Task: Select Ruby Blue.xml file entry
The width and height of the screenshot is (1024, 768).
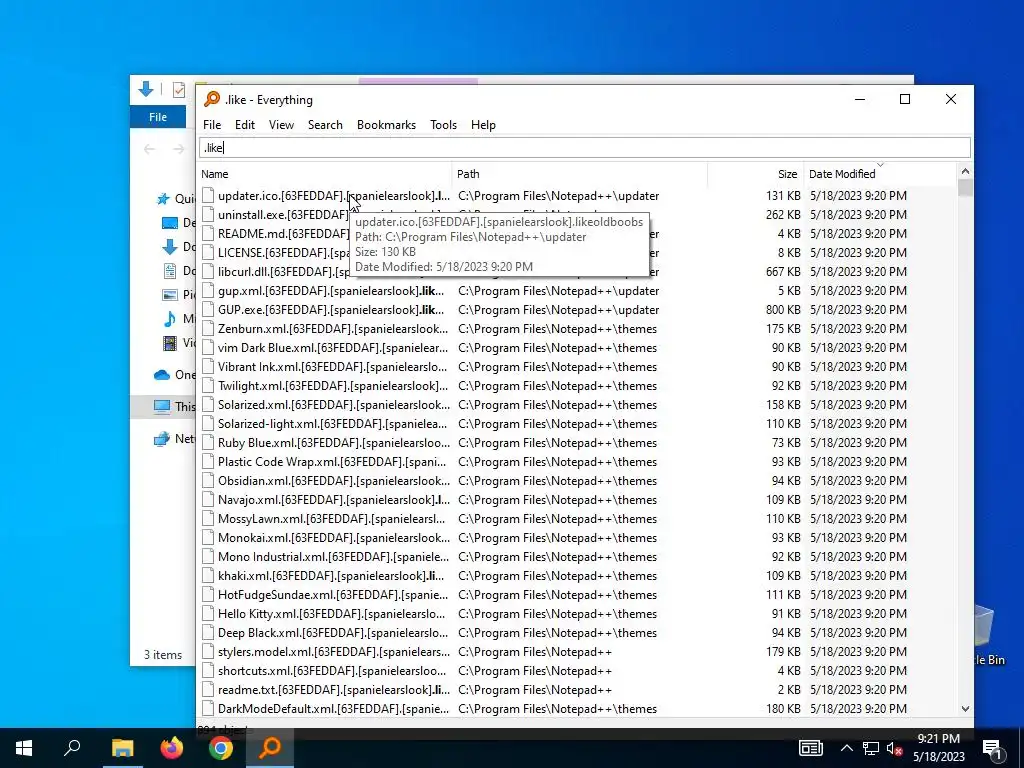Action: (334, 442)
